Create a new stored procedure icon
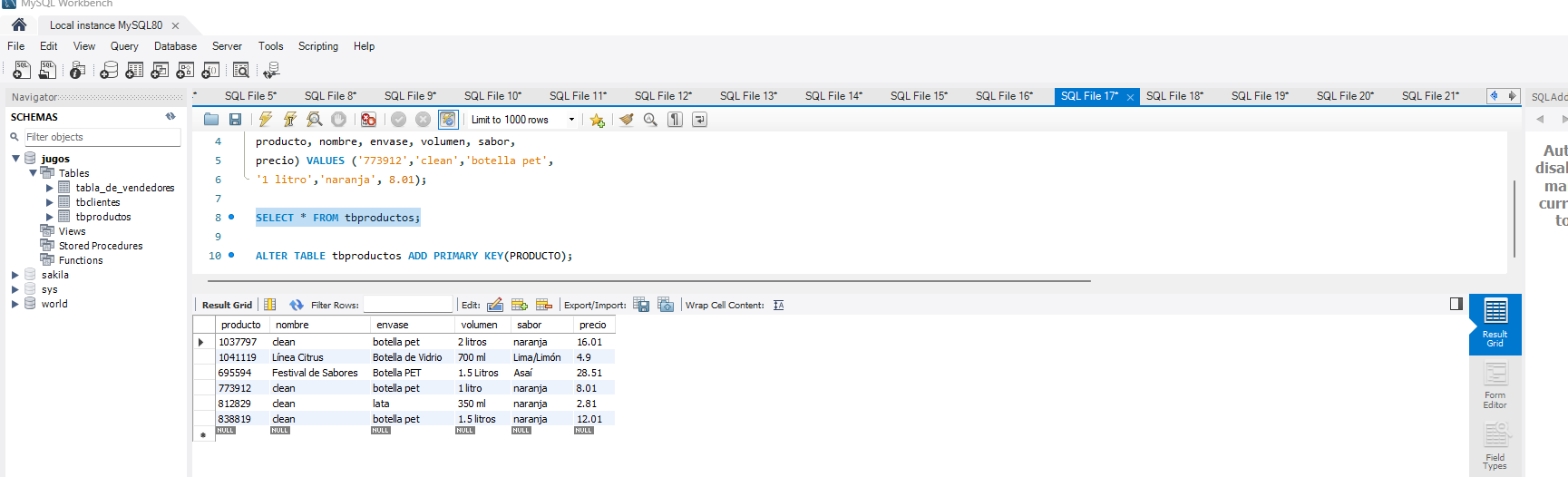 point(185,70)
